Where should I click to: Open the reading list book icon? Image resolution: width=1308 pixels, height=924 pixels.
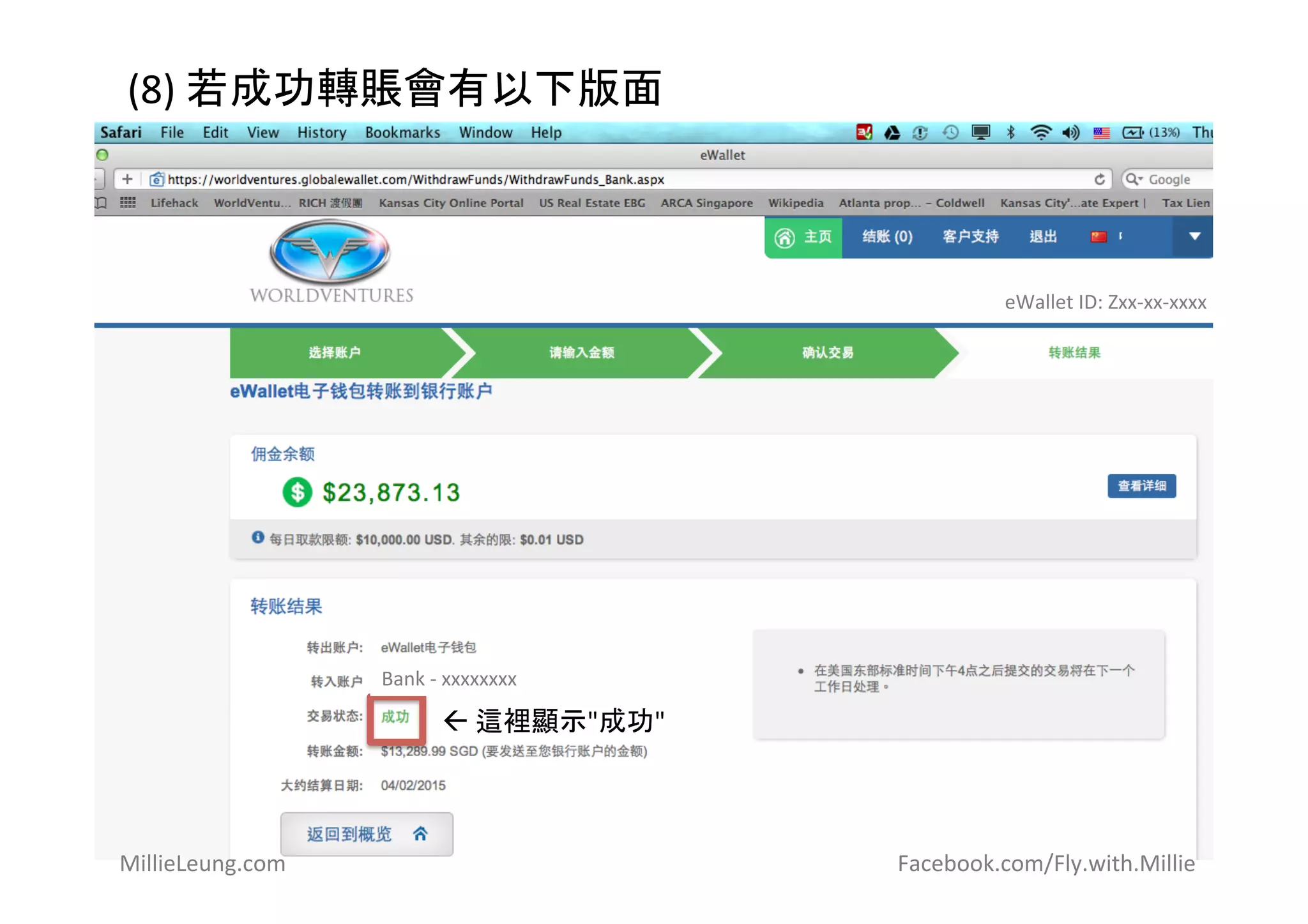tap(101, 203)
